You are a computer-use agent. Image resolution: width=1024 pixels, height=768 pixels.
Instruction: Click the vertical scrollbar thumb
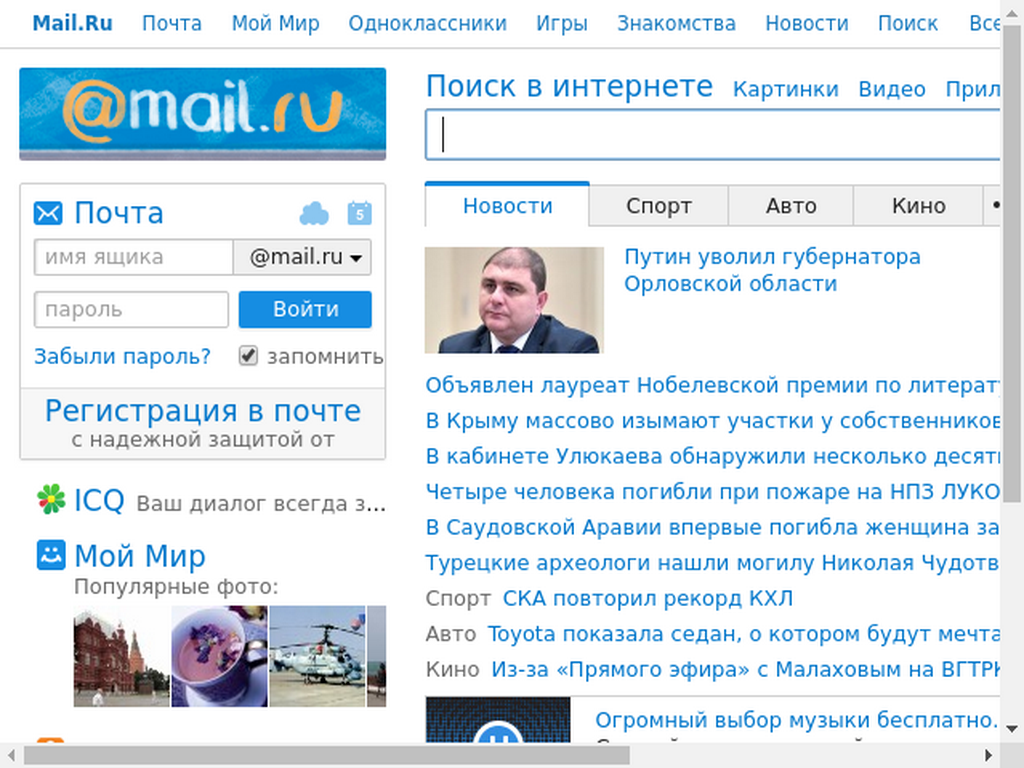pyautogui.click(x=1012, y=264)
